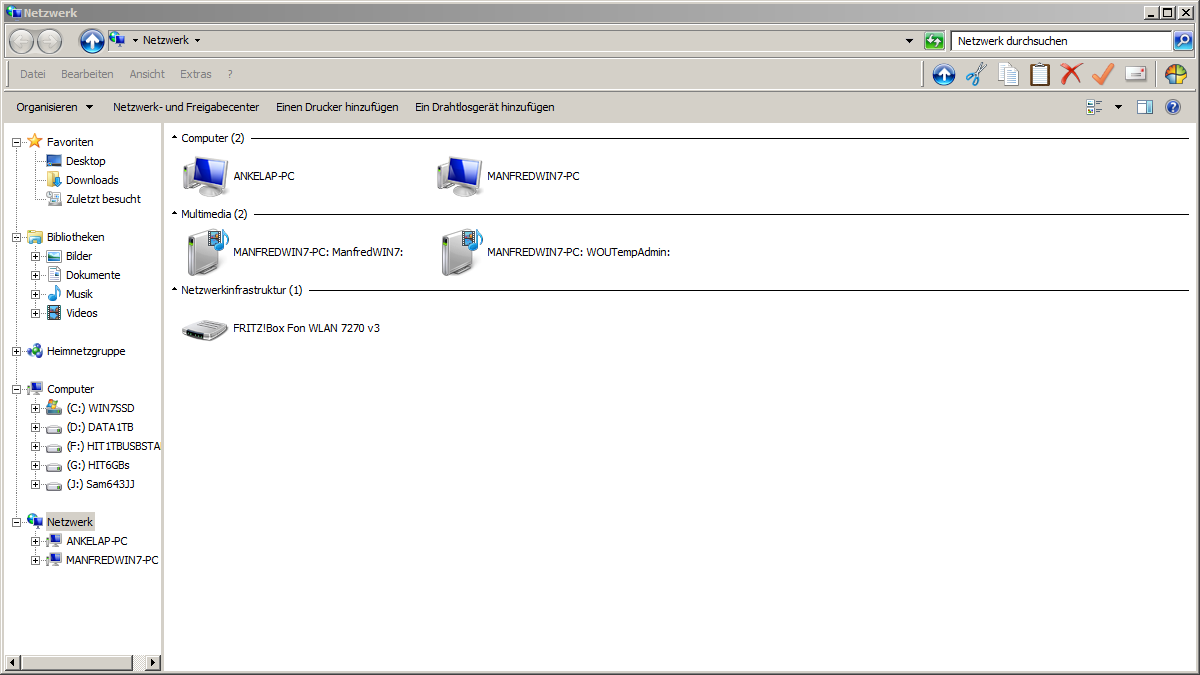The image size is (1200, 675).
Task: Expand the (C:) WIN7SSD drive node
Action: 36,408
